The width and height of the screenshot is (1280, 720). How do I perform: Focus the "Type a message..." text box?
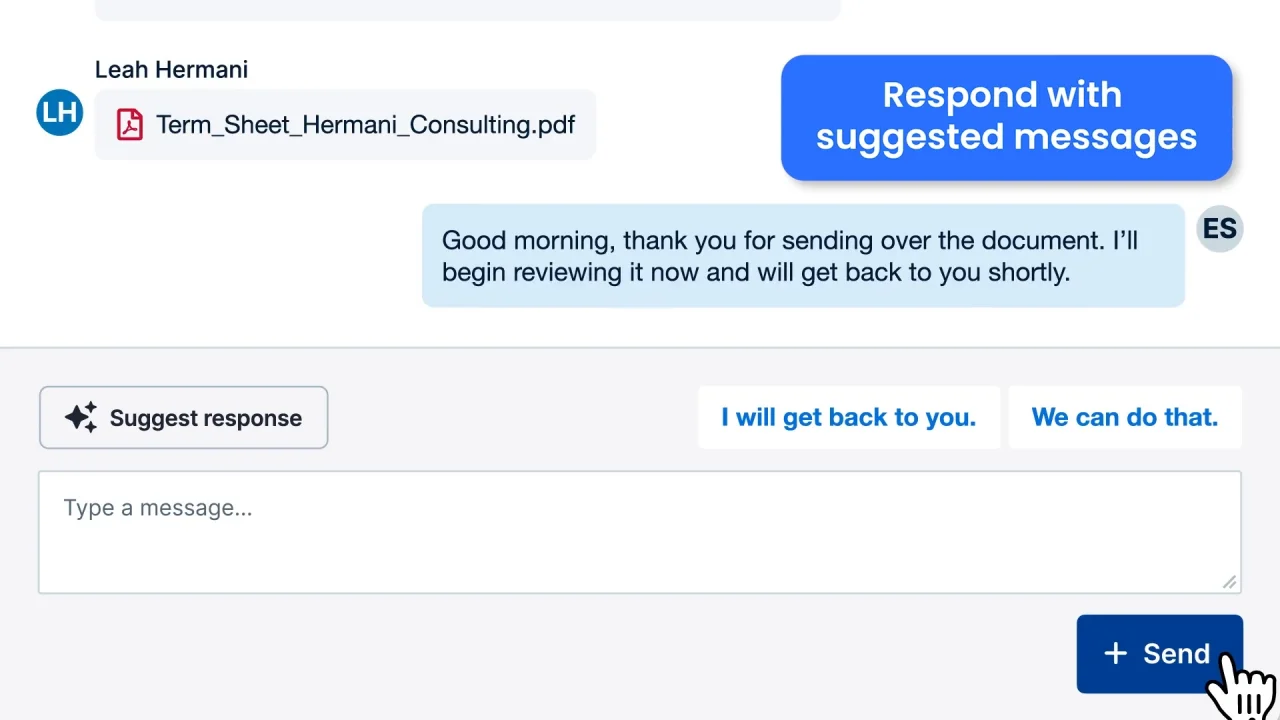pyautogui.click(x=640, y=533)
